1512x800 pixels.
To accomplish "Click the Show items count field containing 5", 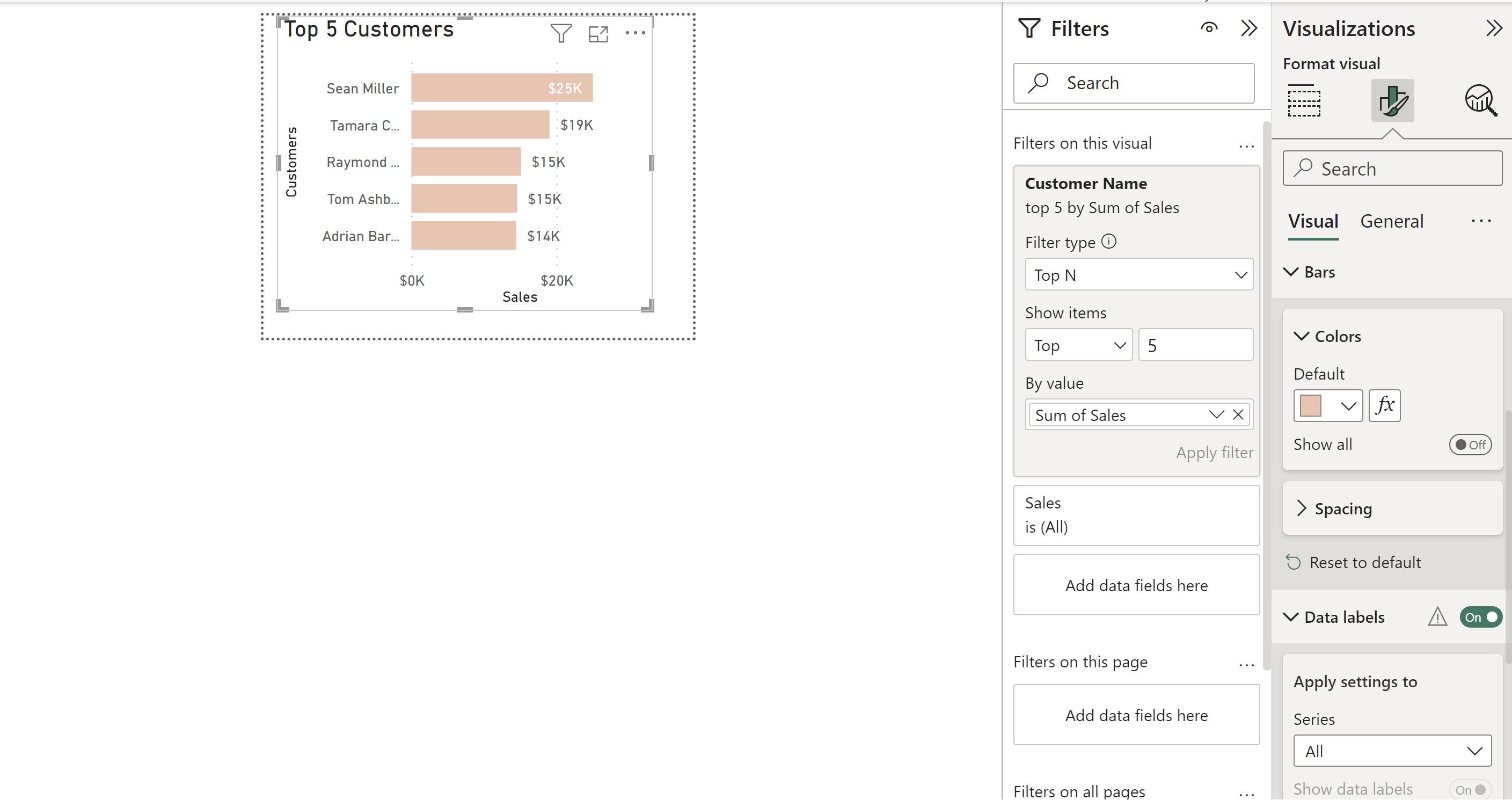I will pyautogui.click(x=1196, y=345).
